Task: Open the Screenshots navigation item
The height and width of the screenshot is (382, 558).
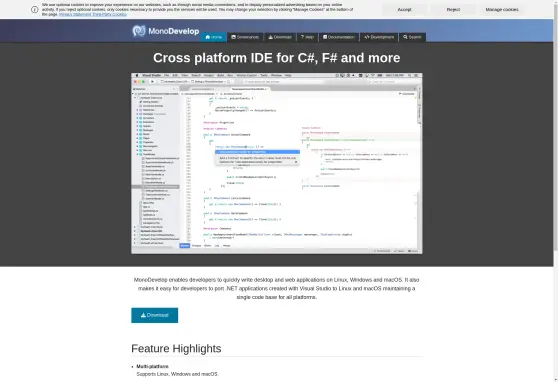Action: point(245,37)
